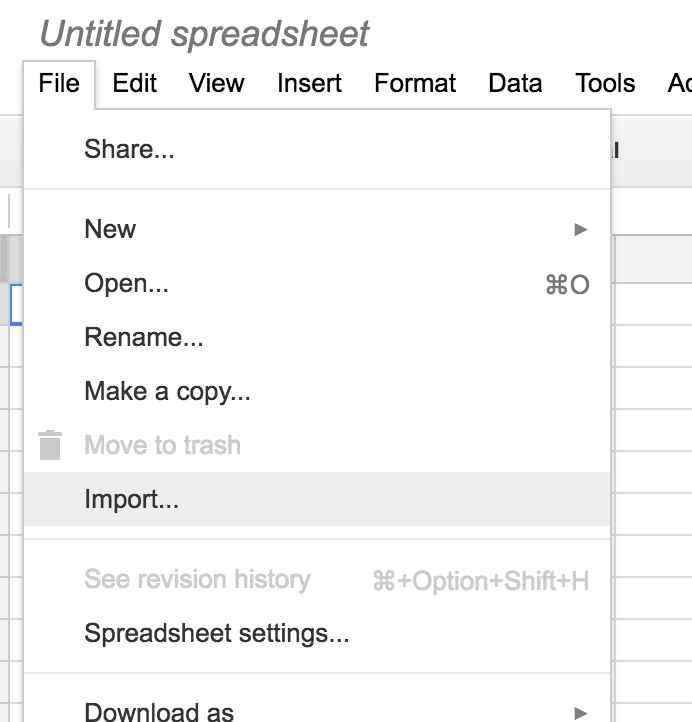Open the Edit menu
The height and width of the screenshot is (722, 692).
pos(134,83)
